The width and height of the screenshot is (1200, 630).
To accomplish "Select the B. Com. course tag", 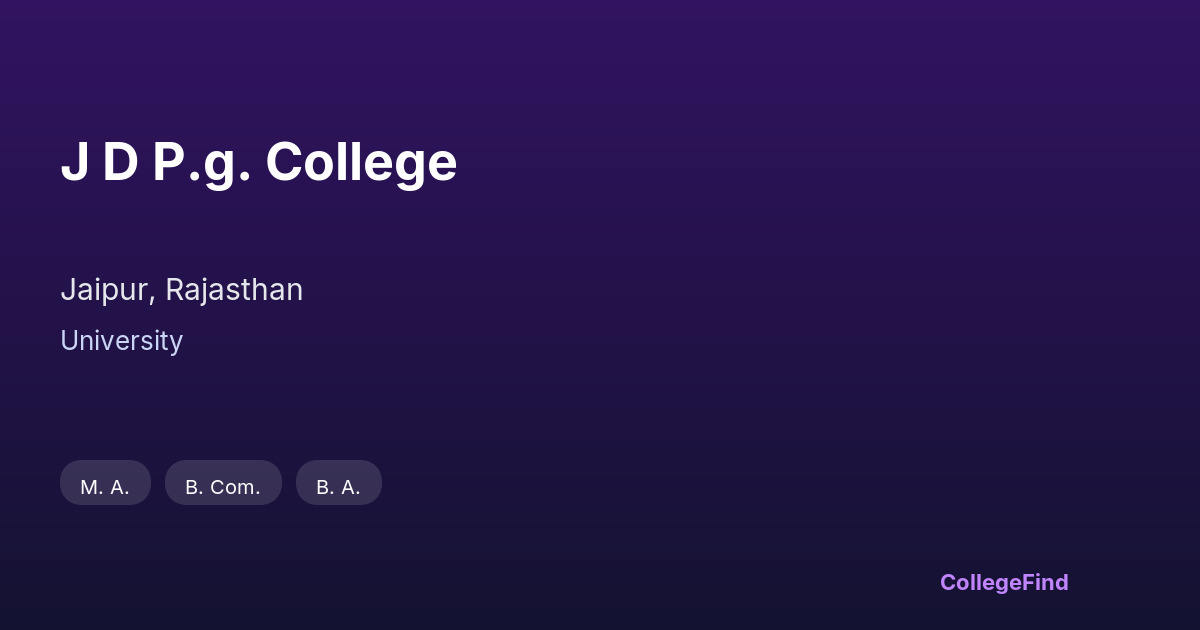I will (223, 483).
